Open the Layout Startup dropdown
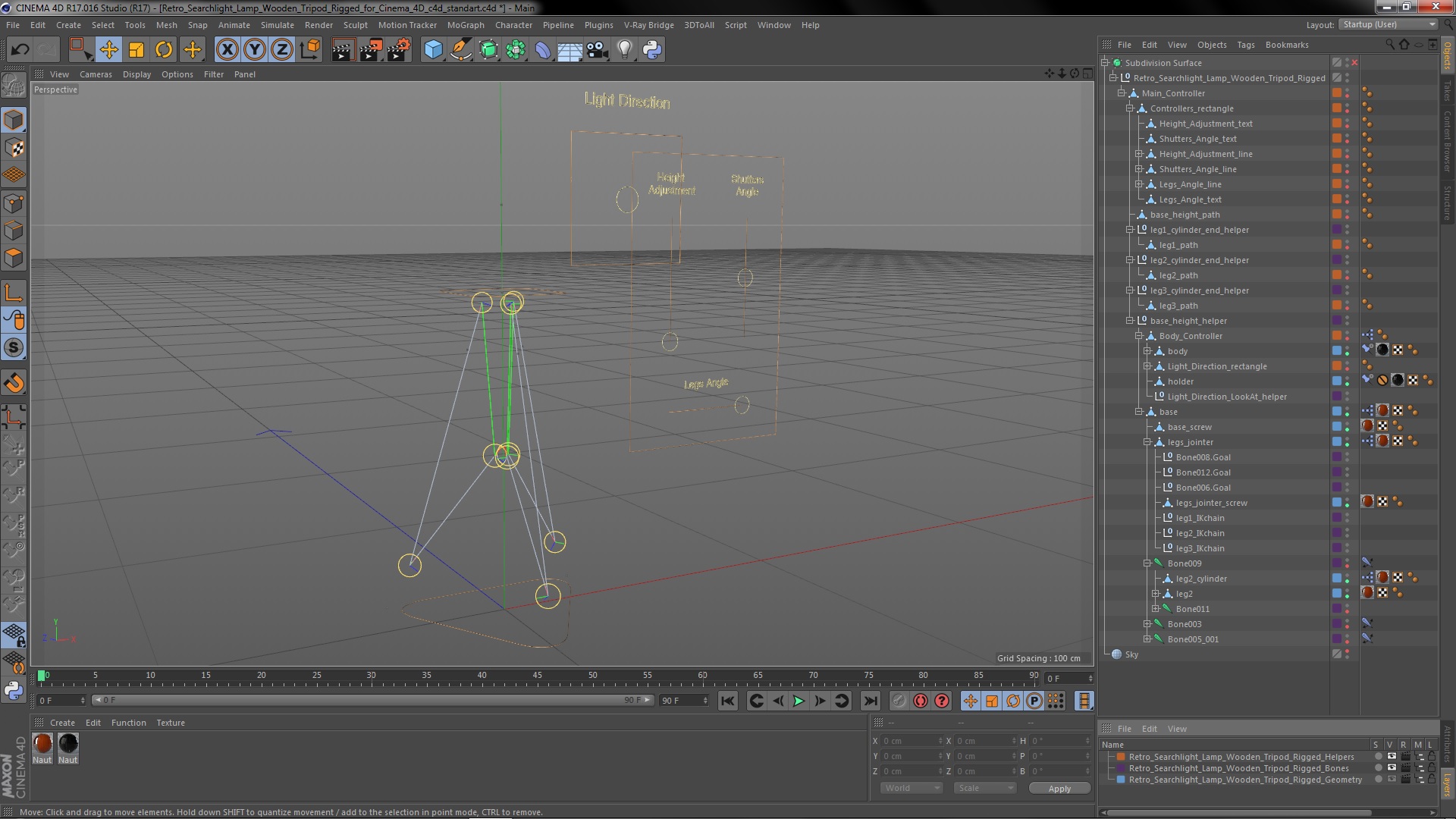Screen dimensions: 1456x819 [1388, 24]
